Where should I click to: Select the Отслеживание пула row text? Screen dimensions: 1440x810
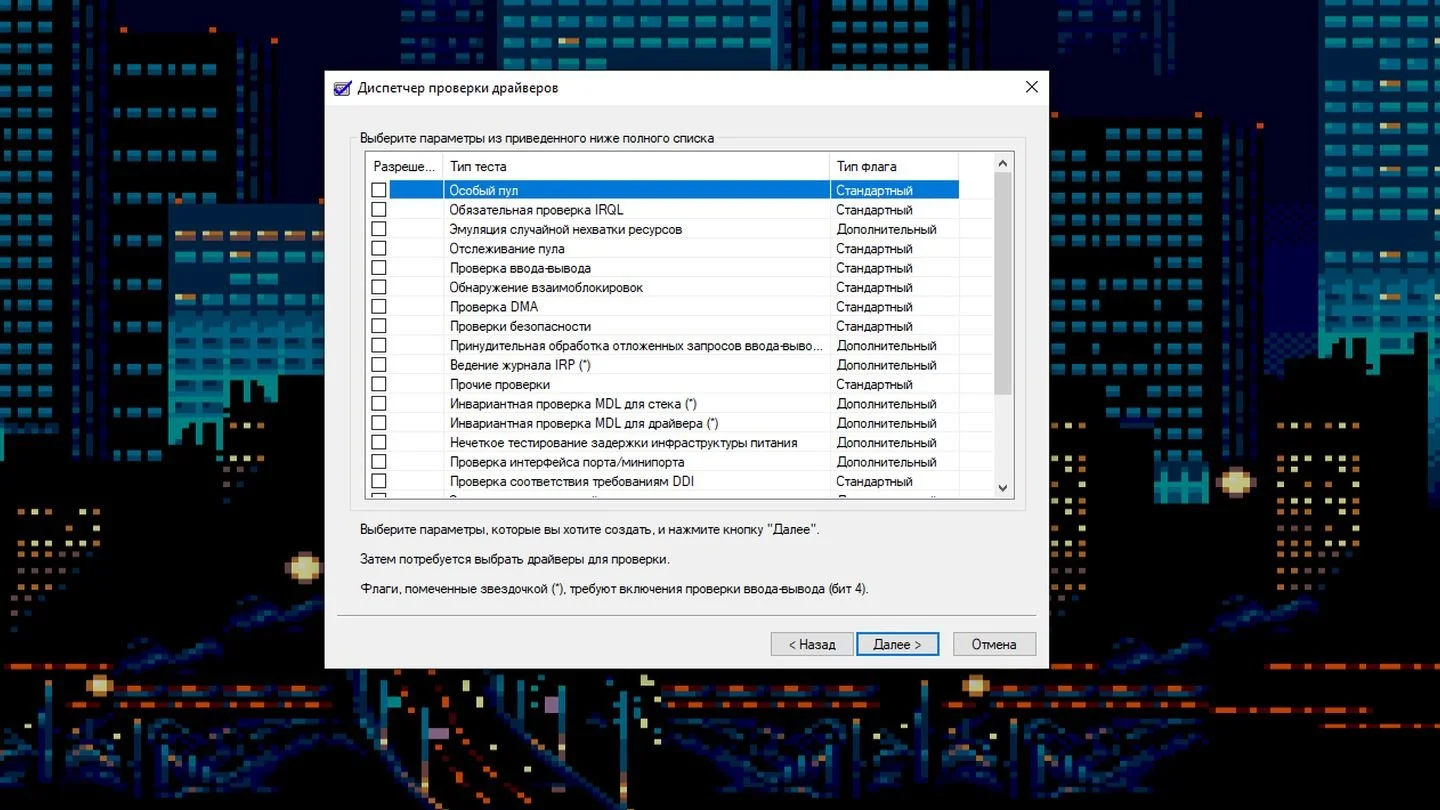point(507,248)
